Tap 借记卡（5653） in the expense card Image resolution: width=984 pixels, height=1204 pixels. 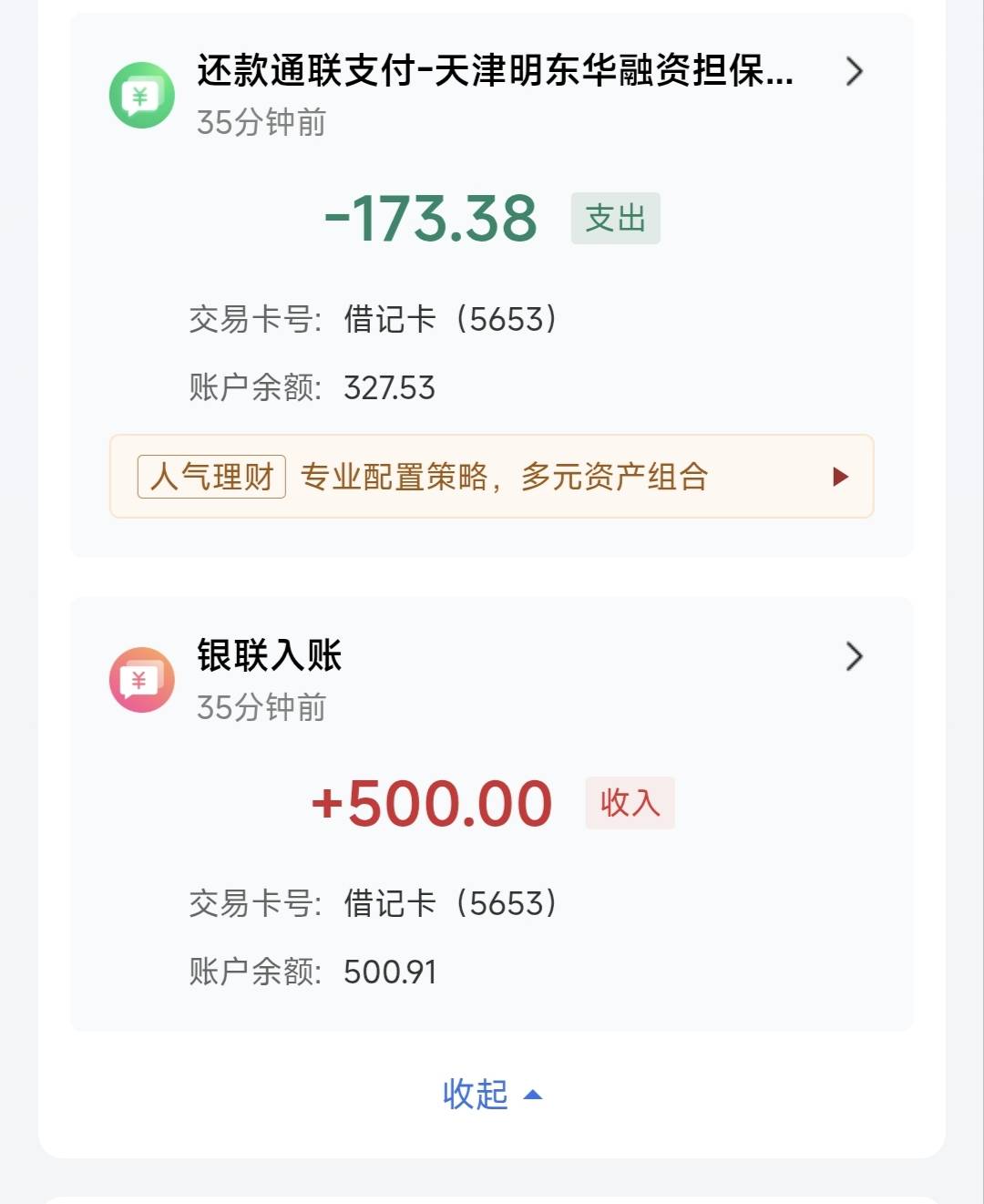450,319
